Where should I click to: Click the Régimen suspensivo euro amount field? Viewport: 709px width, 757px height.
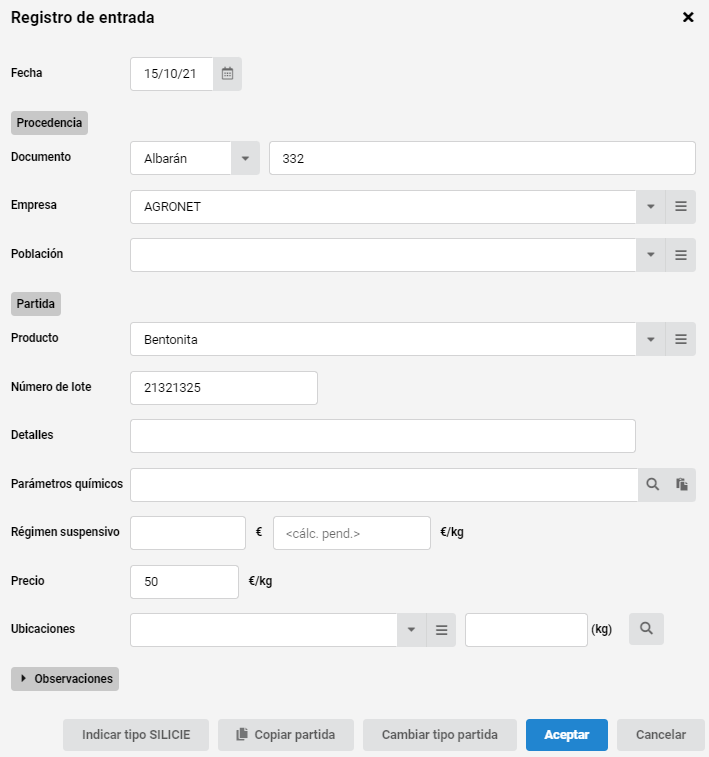click(188, 533)
